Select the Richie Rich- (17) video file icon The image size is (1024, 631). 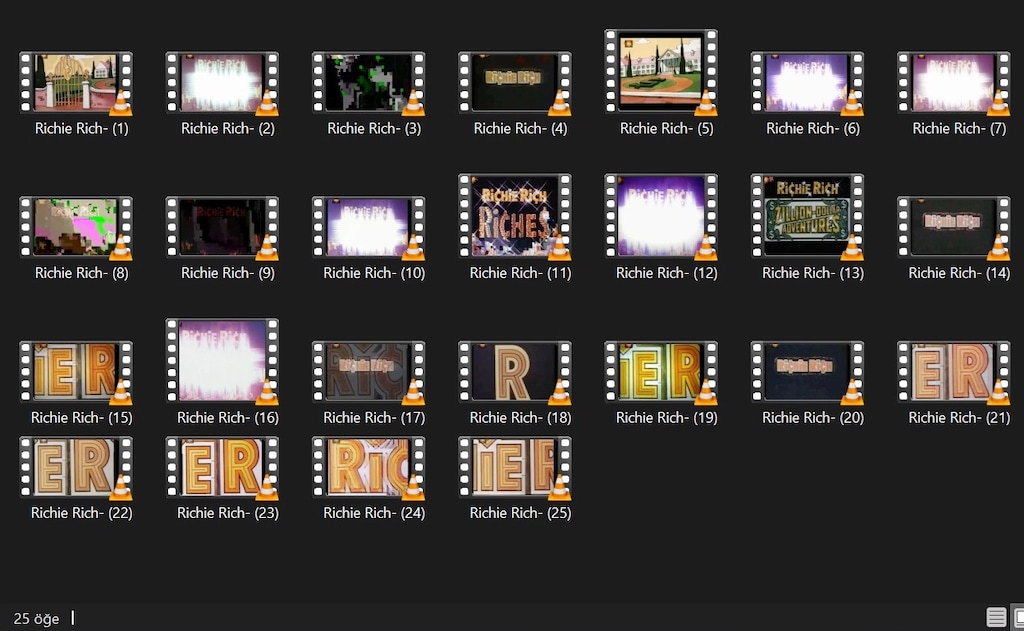[x=368, y=370]
